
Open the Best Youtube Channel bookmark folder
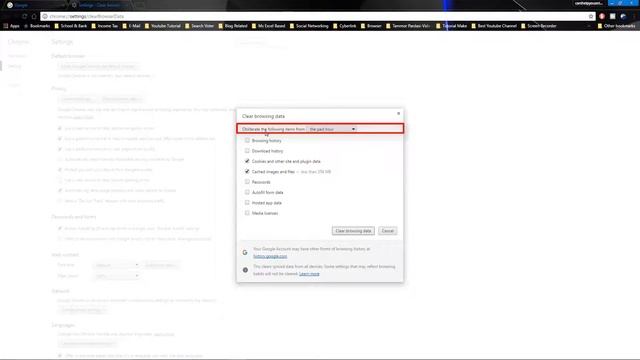[x=494, y=26]
